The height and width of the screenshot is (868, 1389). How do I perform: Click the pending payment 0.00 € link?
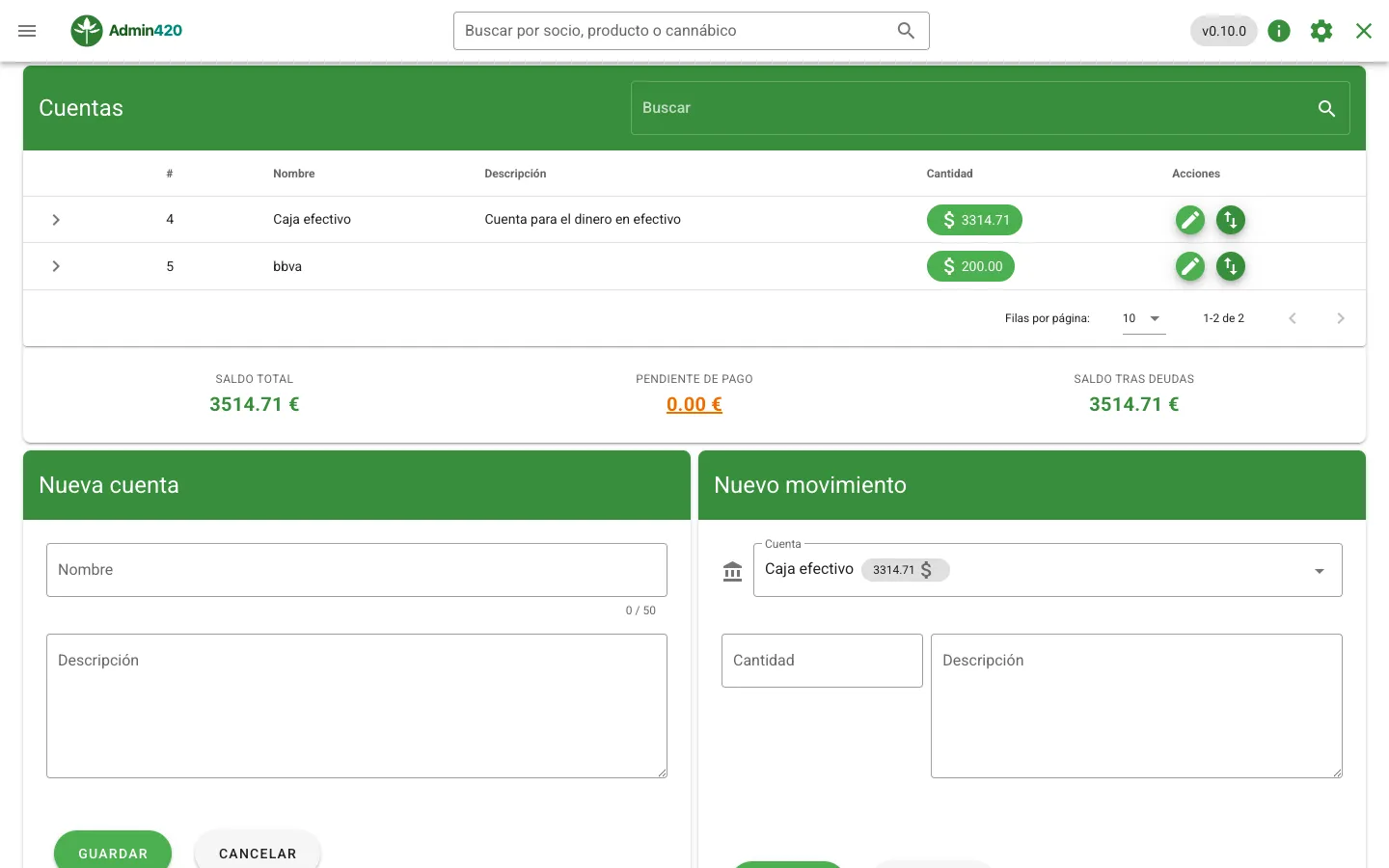pos(694,404)
